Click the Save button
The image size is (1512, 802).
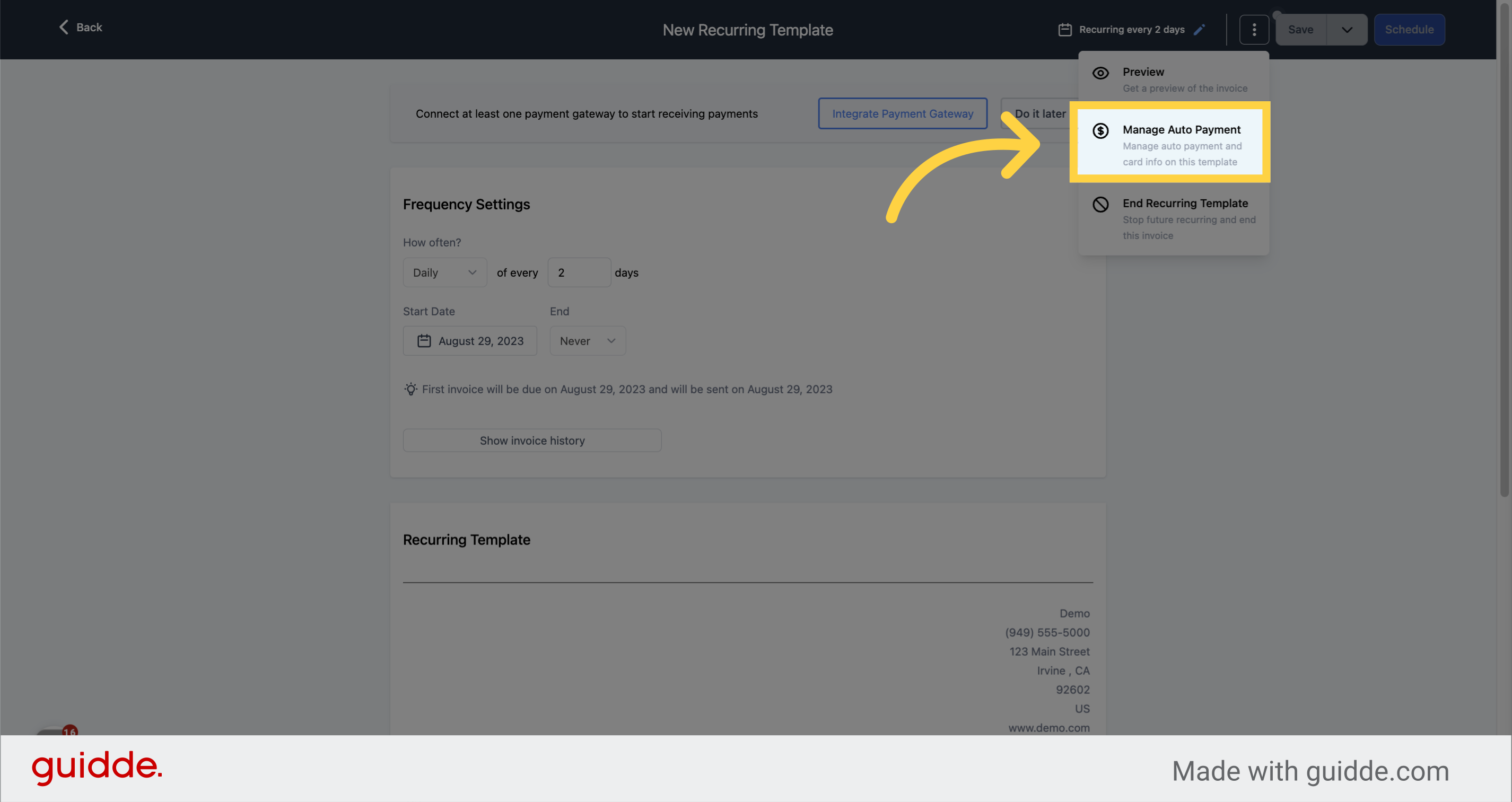tap(1301, 29)
